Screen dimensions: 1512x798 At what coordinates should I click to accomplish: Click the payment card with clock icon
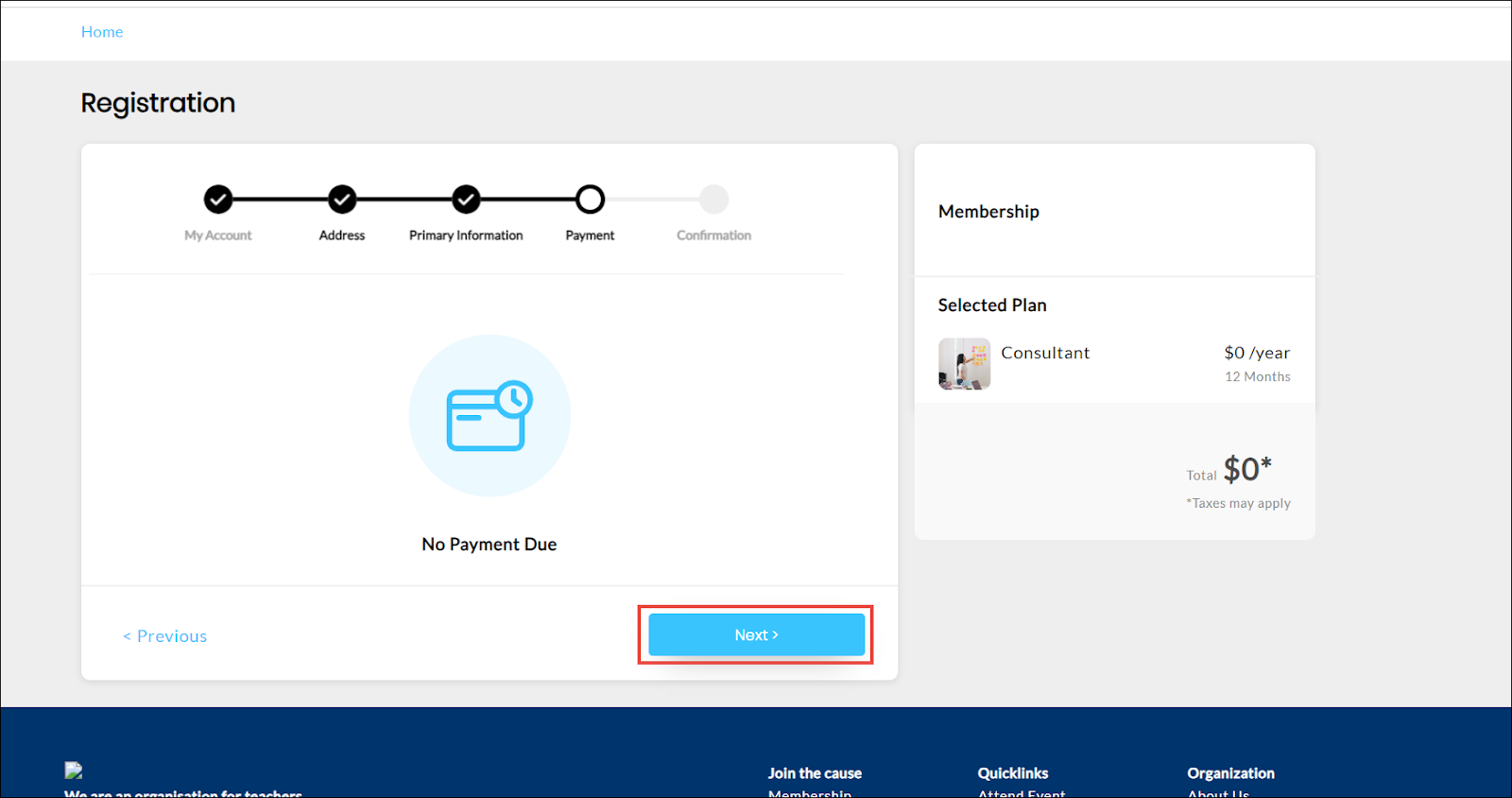coord(490,416)
